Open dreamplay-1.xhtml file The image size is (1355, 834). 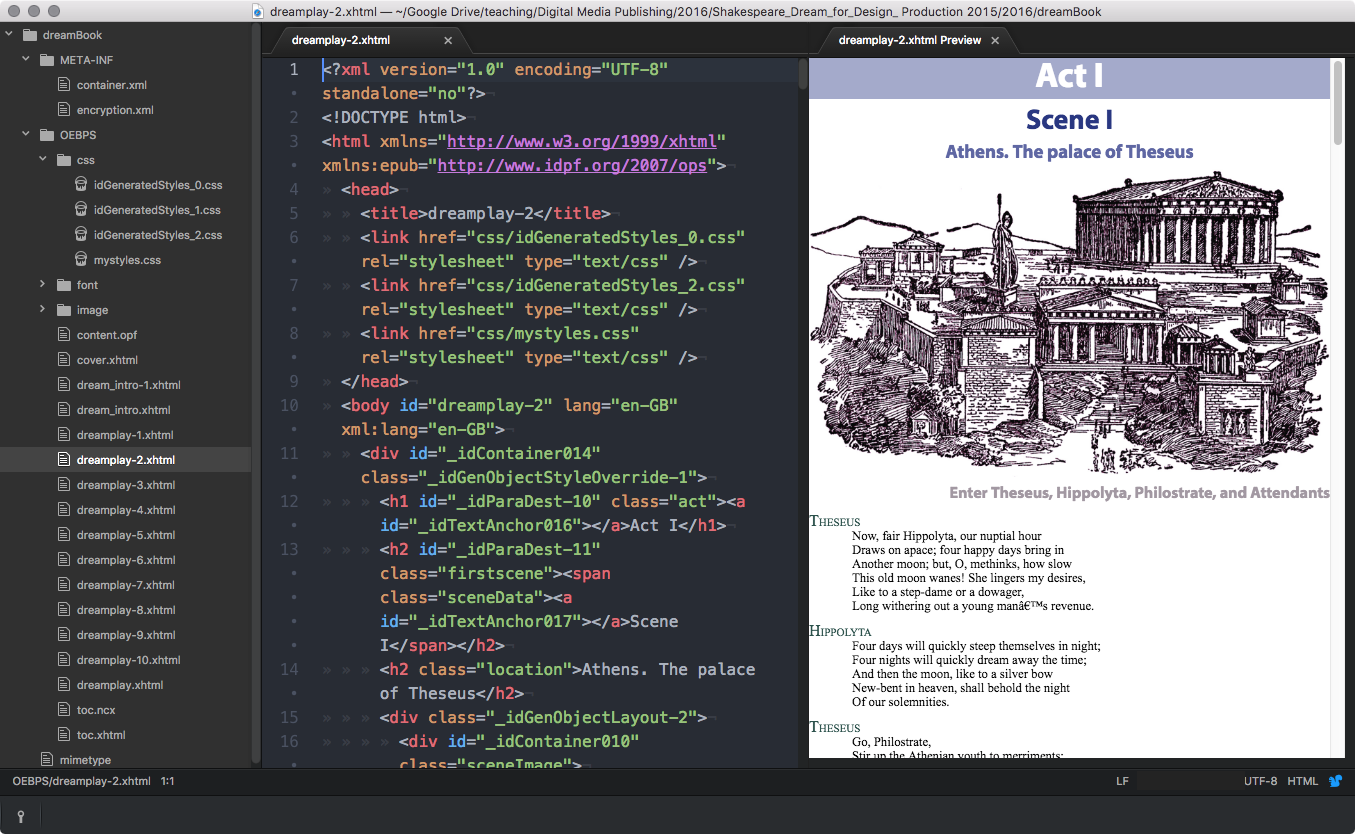point(125,435)
